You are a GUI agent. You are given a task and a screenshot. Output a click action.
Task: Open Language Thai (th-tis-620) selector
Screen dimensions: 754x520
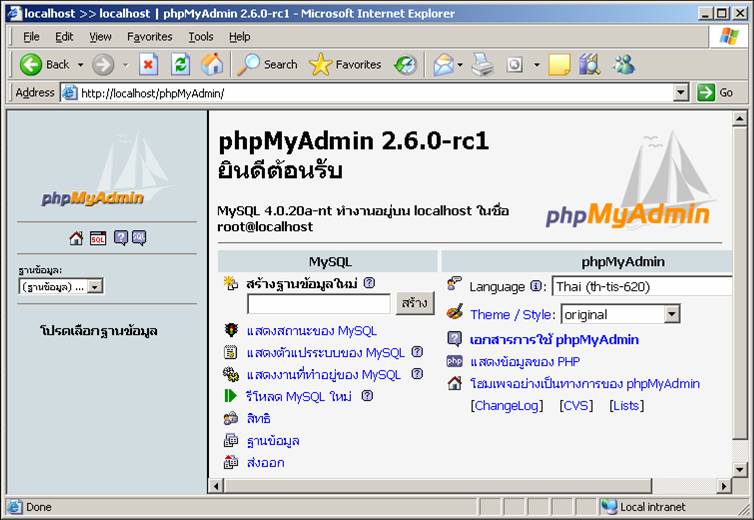[x=642, y=287]
